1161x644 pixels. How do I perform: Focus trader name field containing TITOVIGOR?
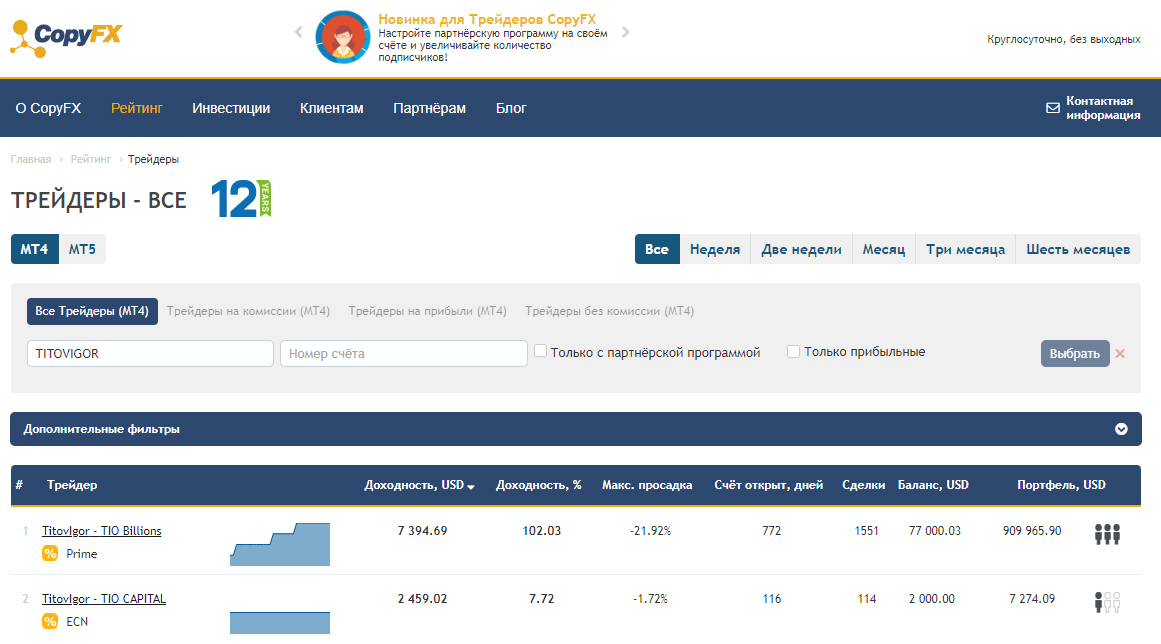click(x=150, y=354)
